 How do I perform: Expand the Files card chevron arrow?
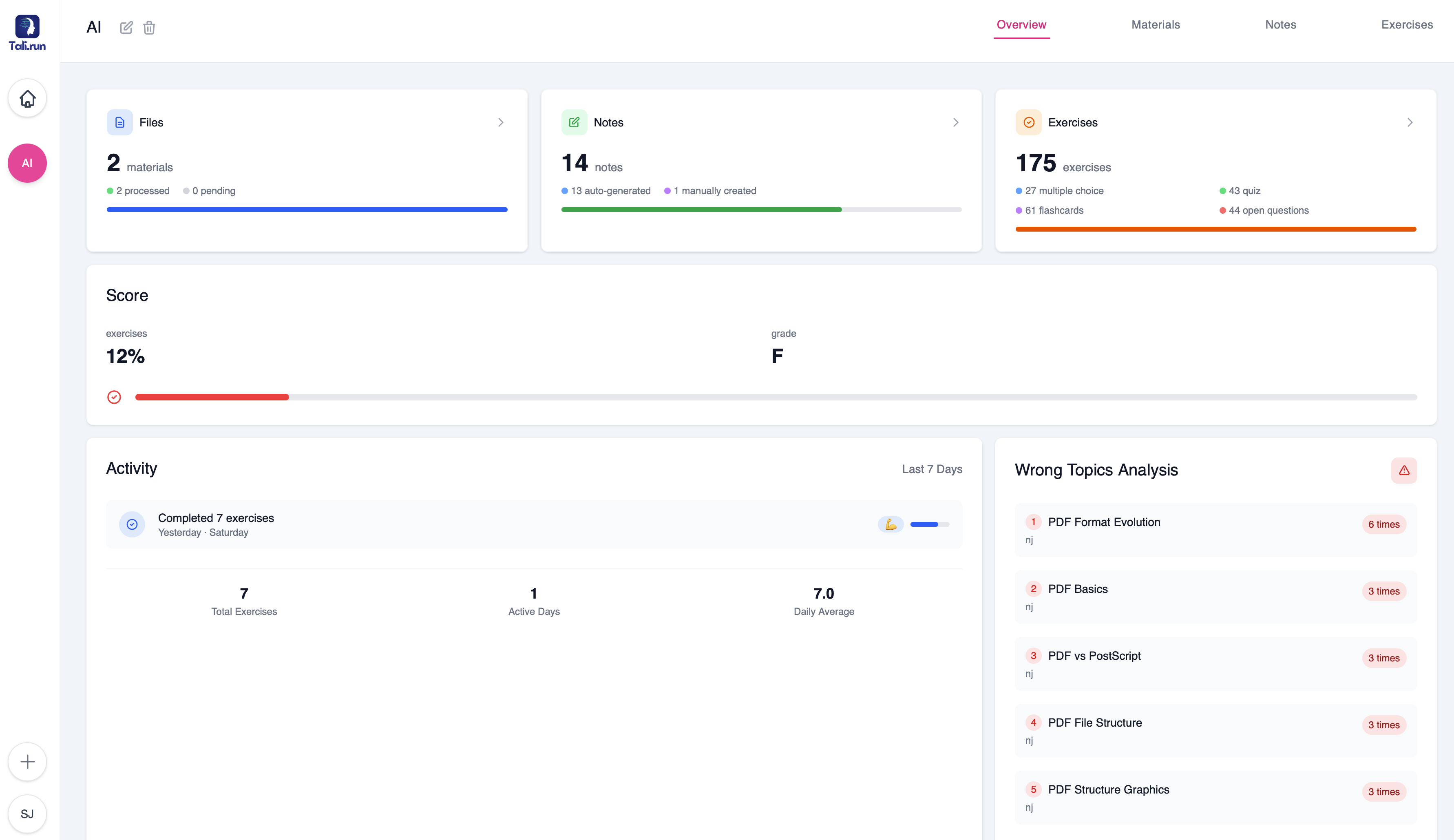[501, 122]
